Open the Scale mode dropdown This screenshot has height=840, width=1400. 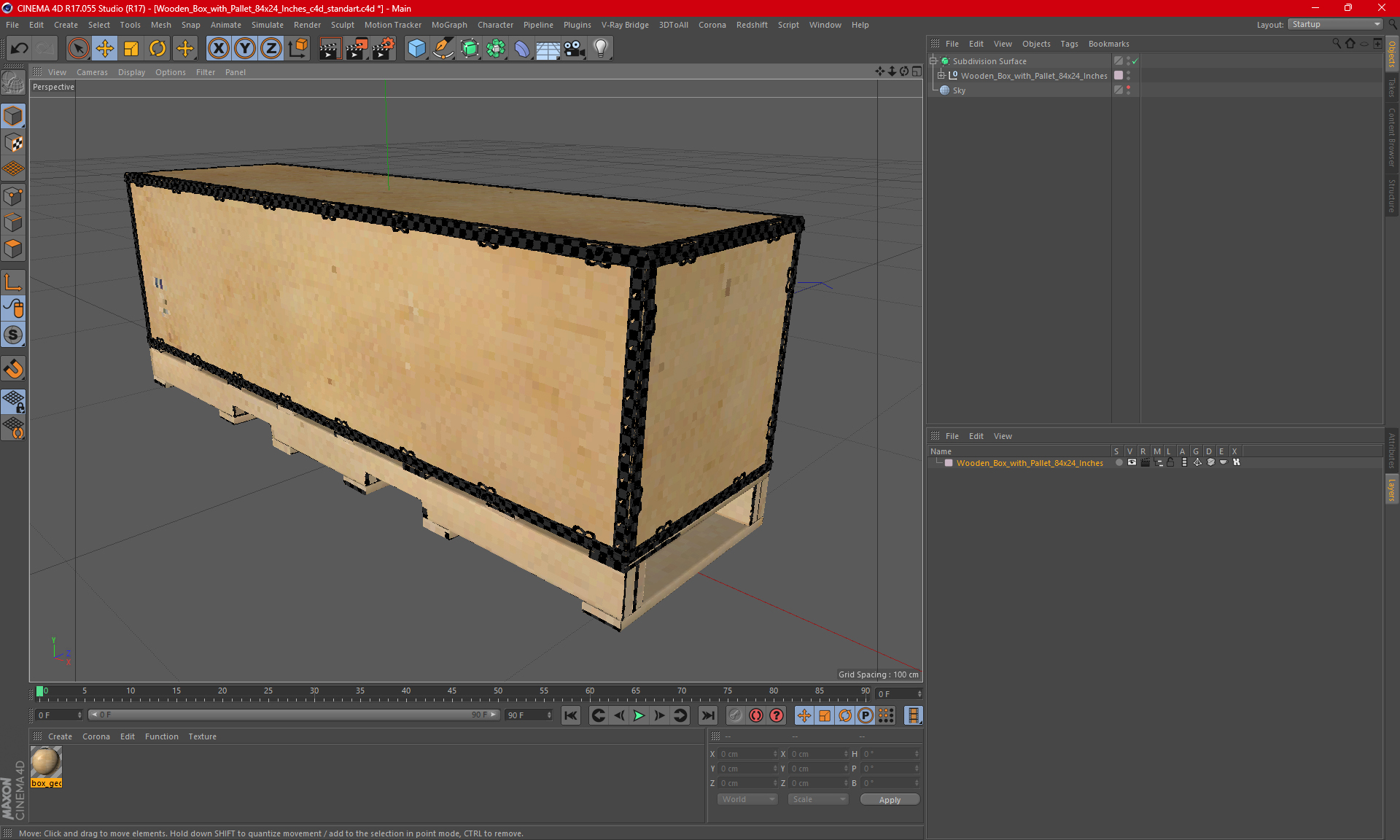(x=818, y=799)
